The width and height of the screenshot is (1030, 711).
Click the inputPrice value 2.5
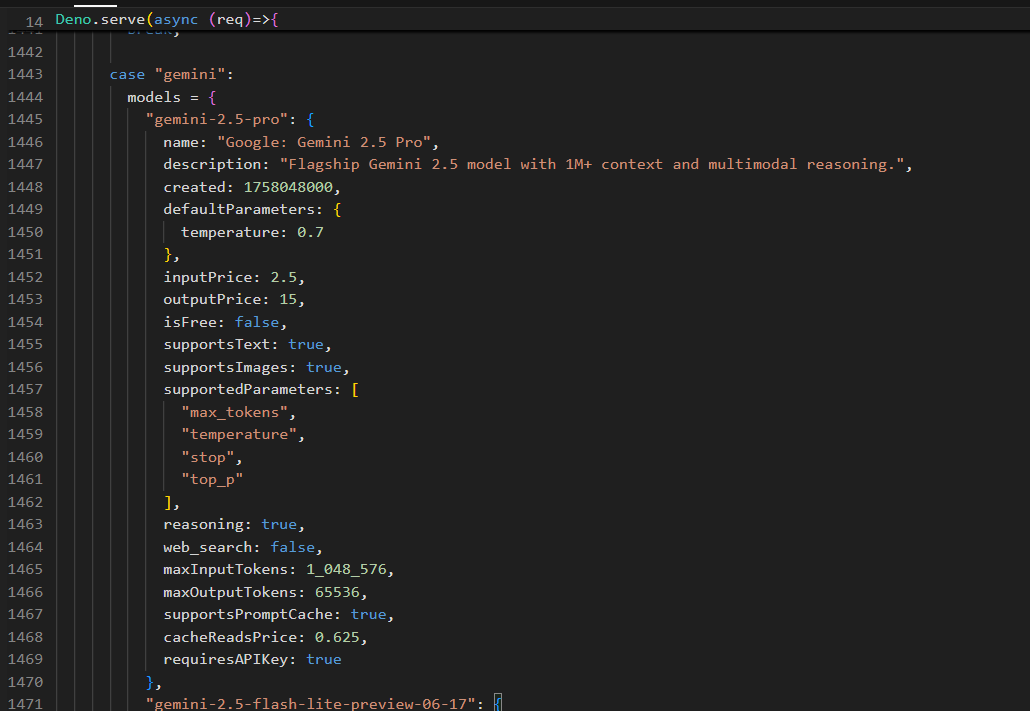click(x=284, y=277)
